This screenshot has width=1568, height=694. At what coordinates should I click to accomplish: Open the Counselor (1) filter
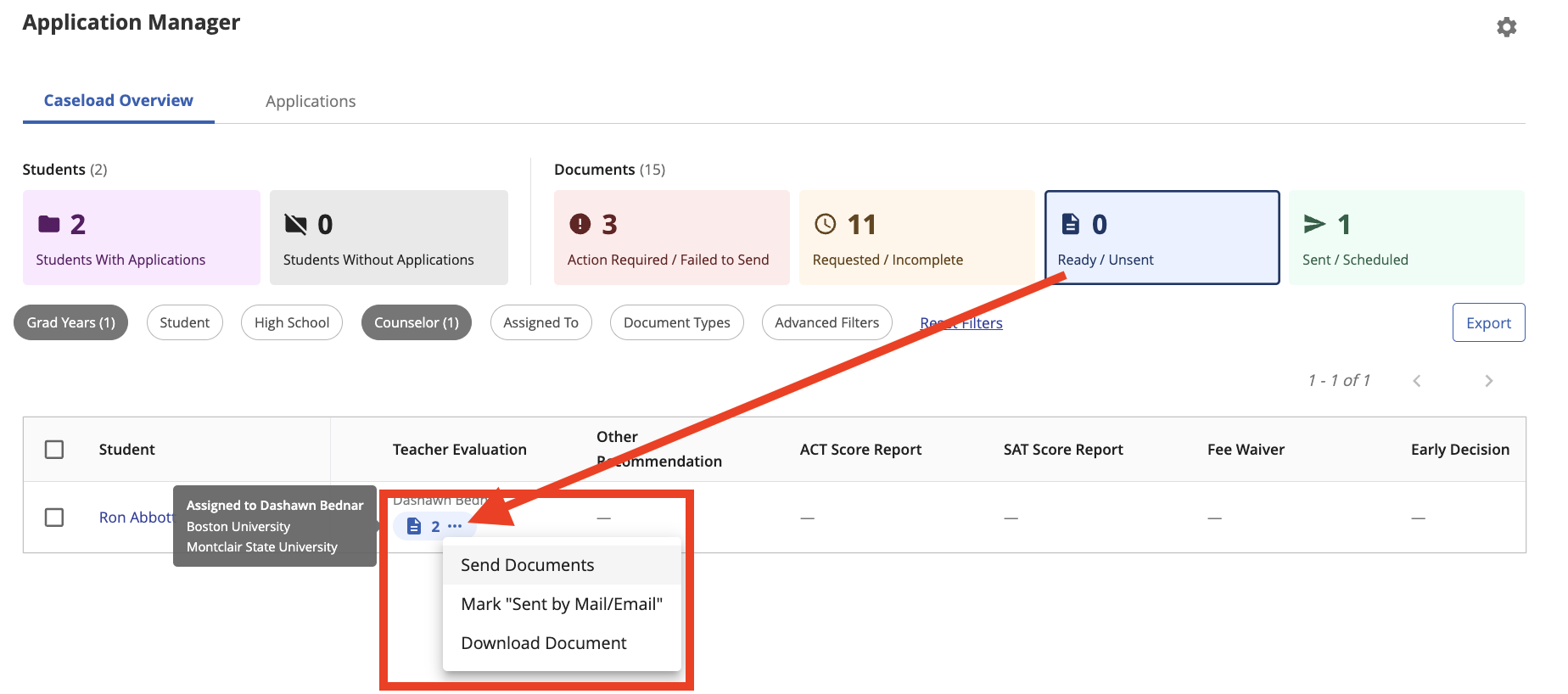pos(417,322)
